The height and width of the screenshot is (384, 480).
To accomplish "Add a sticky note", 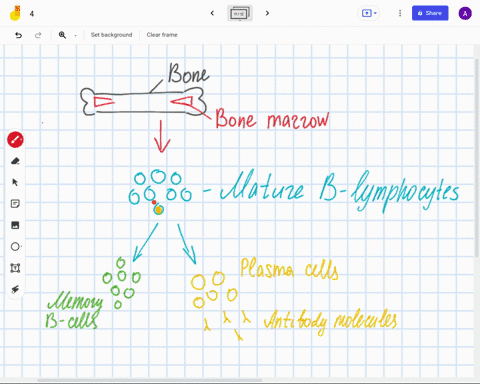I will 15,204.
